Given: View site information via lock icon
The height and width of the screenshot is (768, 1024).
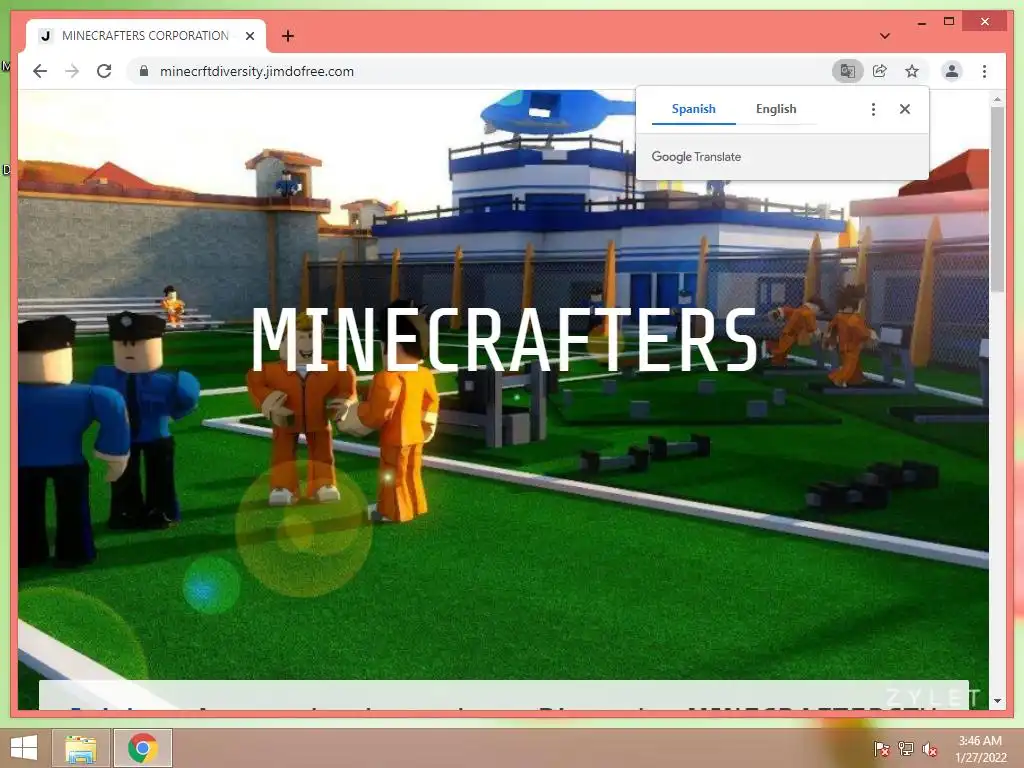Looking at the screenshot, I should (x=144, y=71).
